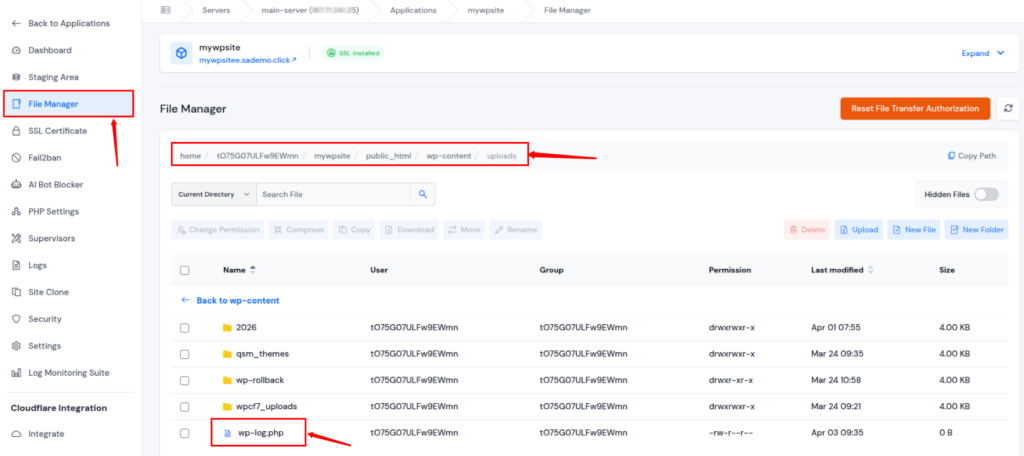Click the back arrow icon beside Back to Applications
Screen dimensions: 1024x456
(x=16, y=24)
